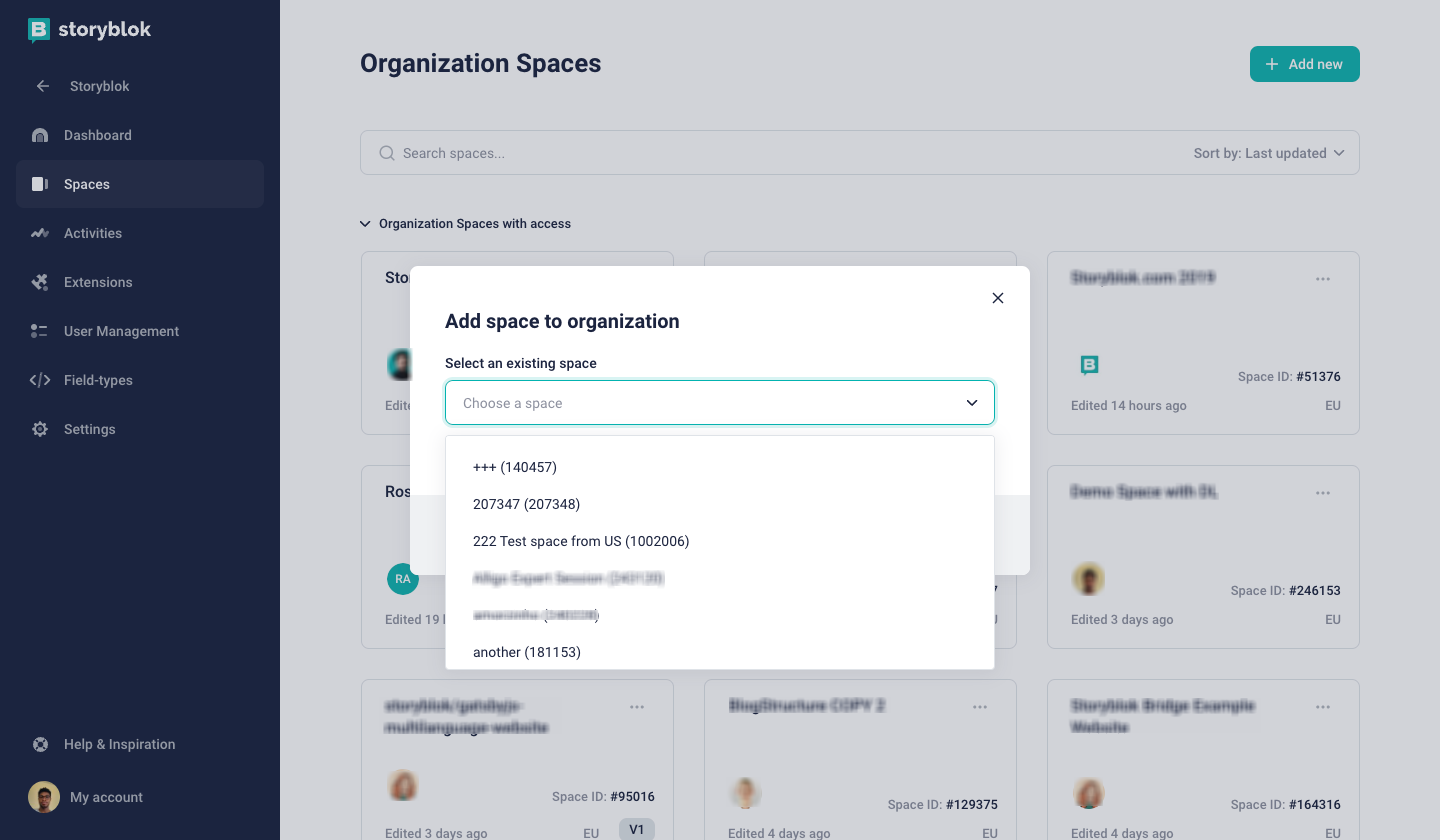The image size is (1440, 840).
Task: Click the Activities pulse icon
Action: tap(40, 233)
